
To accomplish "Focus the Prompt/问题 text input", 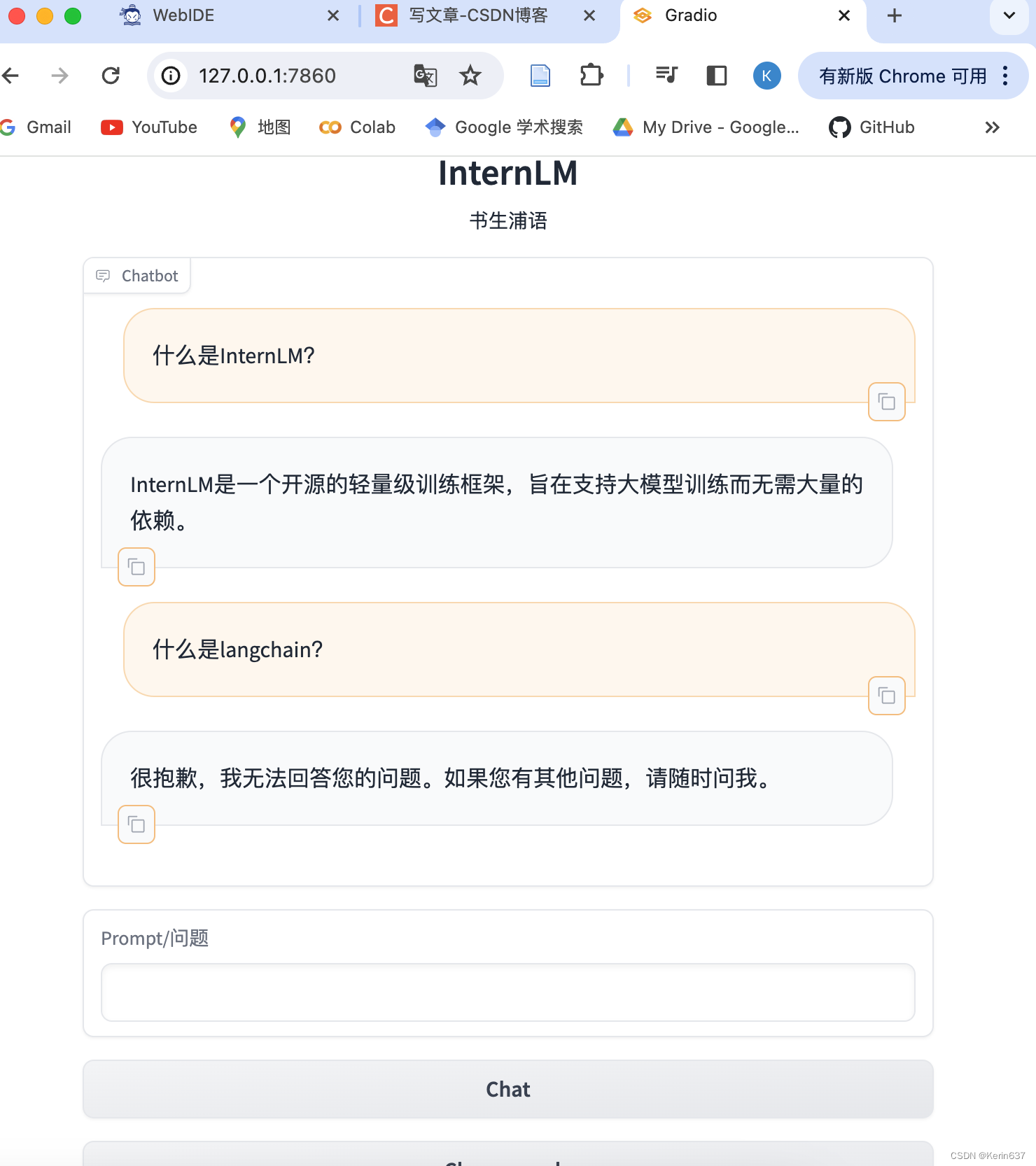I will (x=508, y=992).
